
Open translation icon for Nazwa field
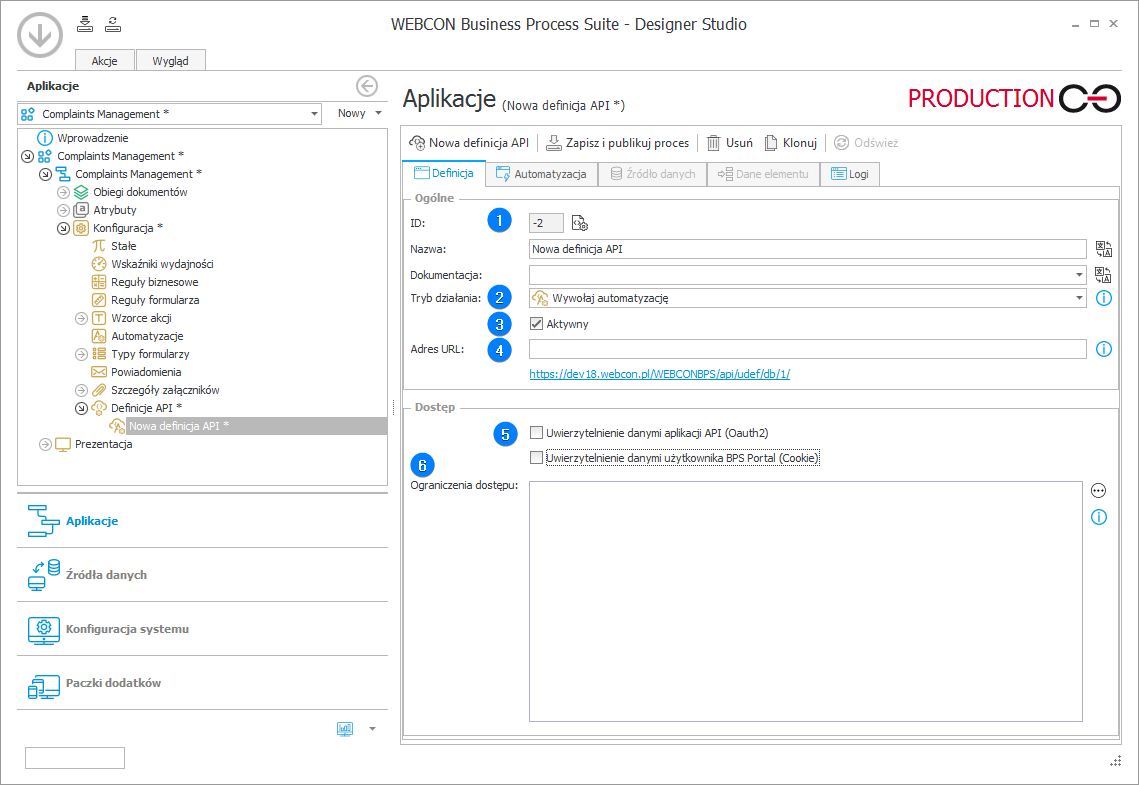pos(1103,249)
